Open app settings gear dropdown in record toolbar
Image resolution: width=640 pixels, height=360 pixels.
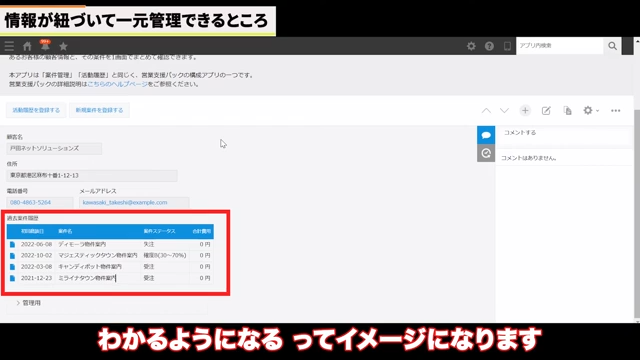point(591,111)
